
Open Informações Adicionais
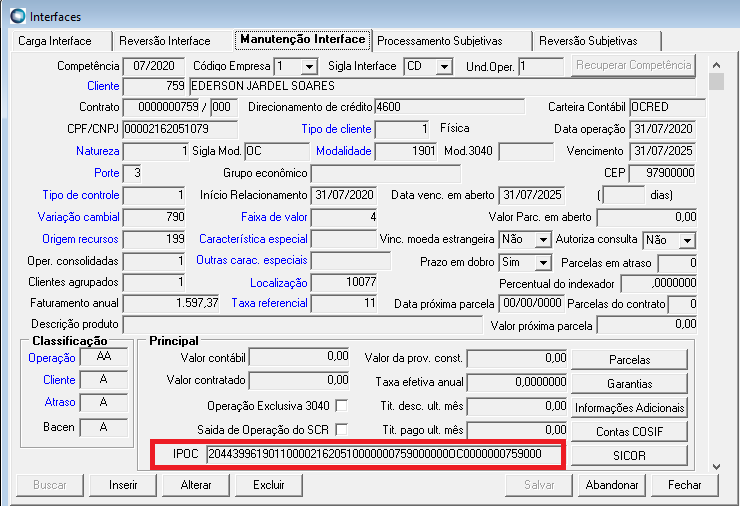(630, 408)
